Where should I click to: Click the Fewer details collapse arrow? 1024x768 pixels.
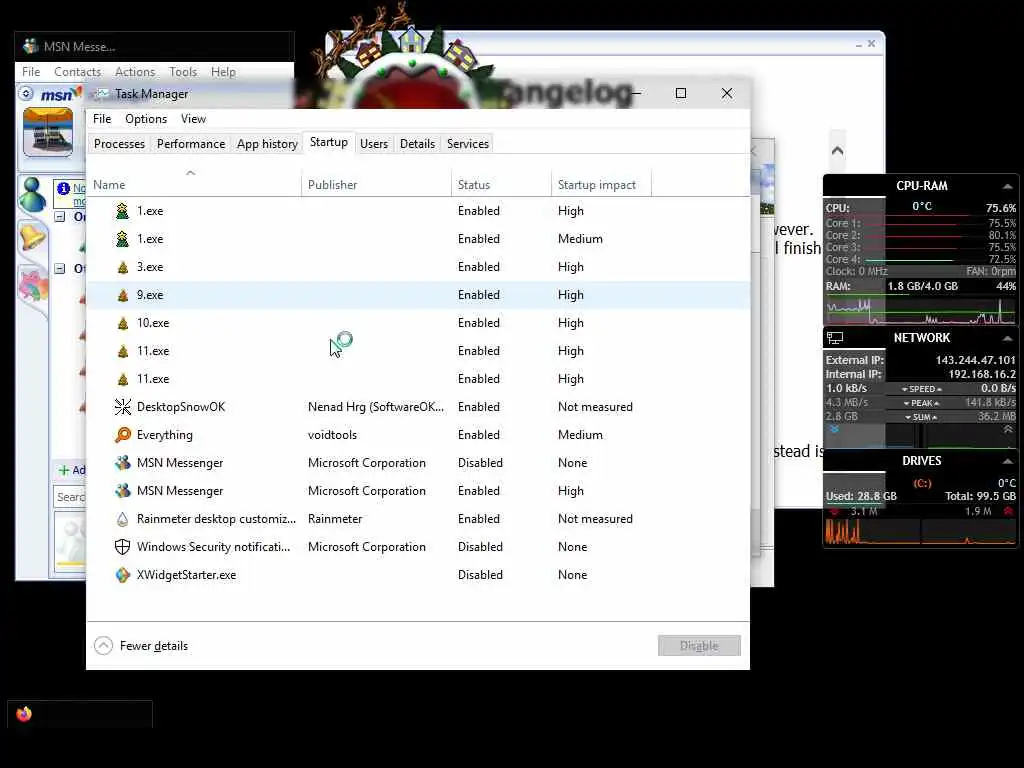tap(103, 646)
